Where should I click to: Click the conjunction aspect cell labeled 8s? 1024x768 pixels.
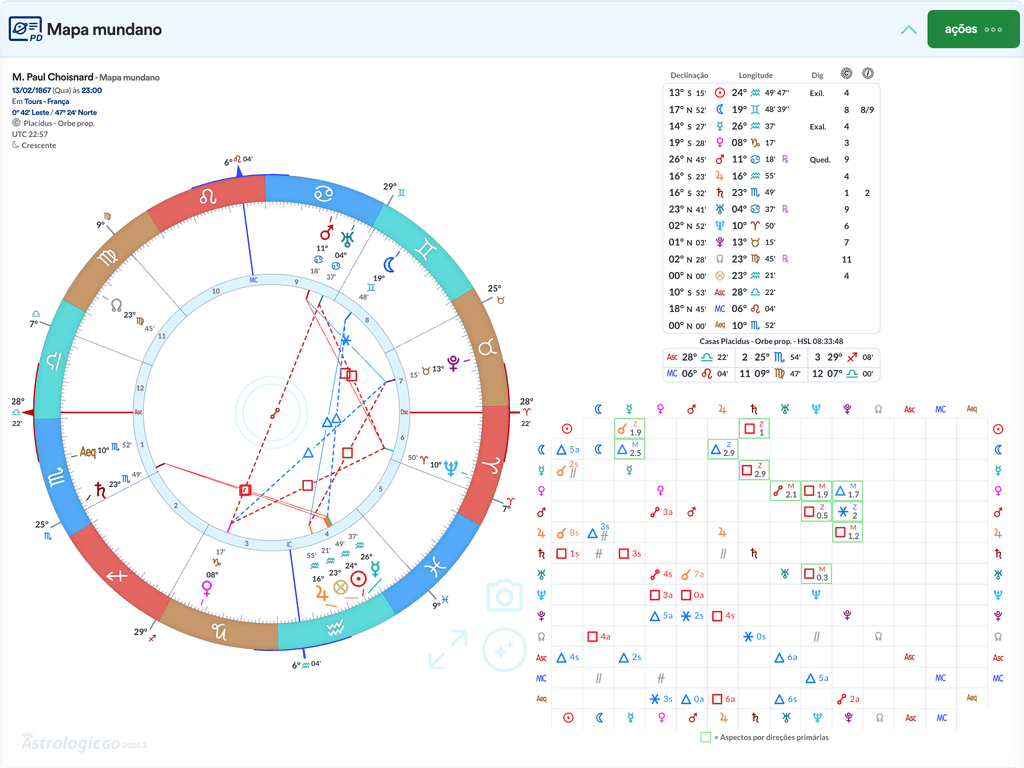568,533
